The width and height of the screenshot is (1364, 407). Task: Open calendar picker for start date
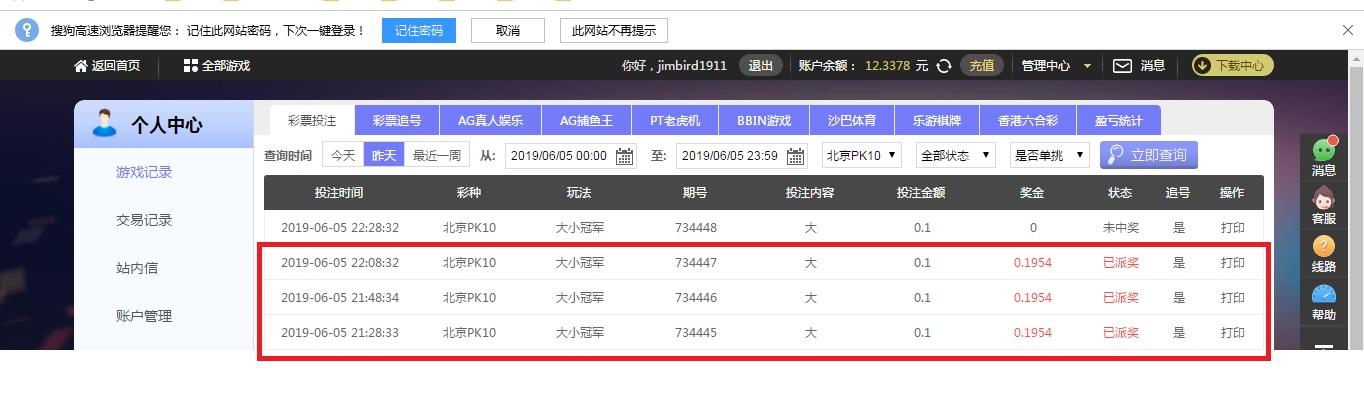(625, 156)
